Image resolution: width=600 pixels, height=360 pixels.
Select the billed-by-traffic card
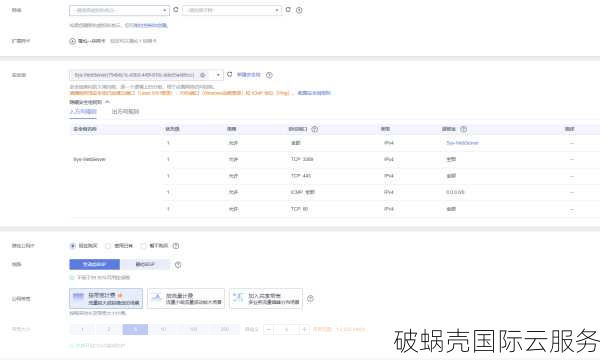tap(186, 298)
